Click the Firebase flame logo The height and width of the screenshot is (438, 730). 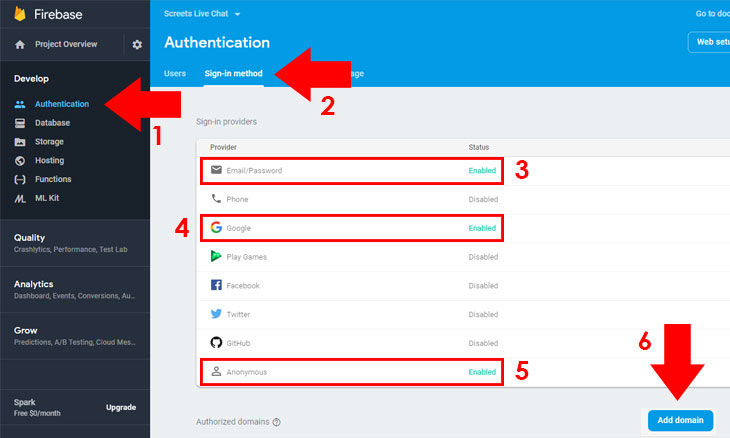coord(20,13)
